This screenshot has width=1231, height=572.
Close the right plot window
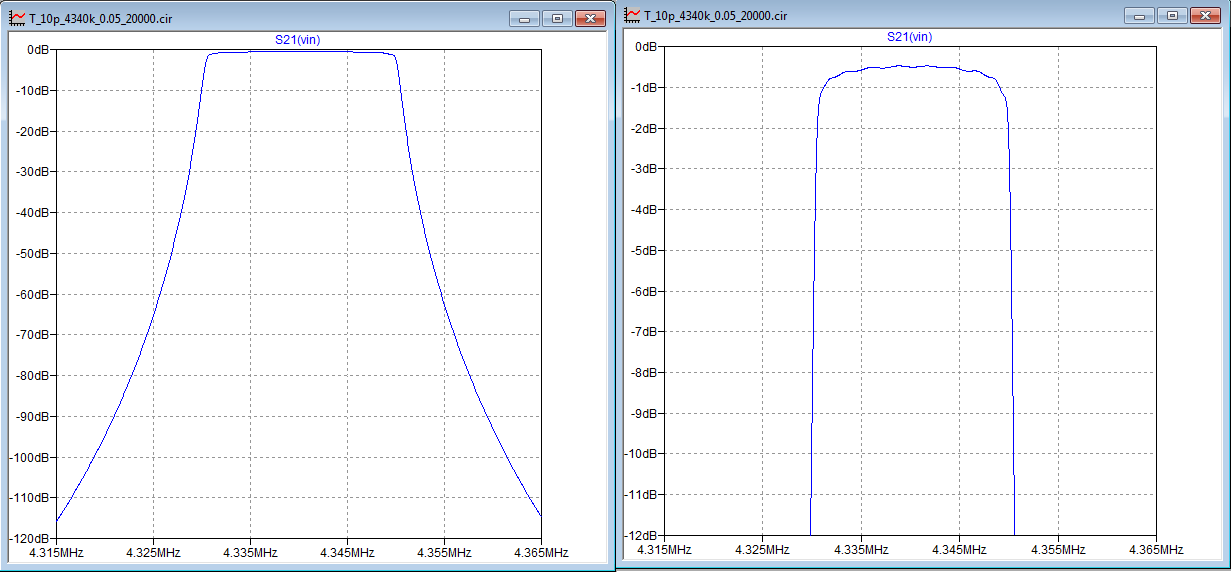click(x=1204, y=15)
